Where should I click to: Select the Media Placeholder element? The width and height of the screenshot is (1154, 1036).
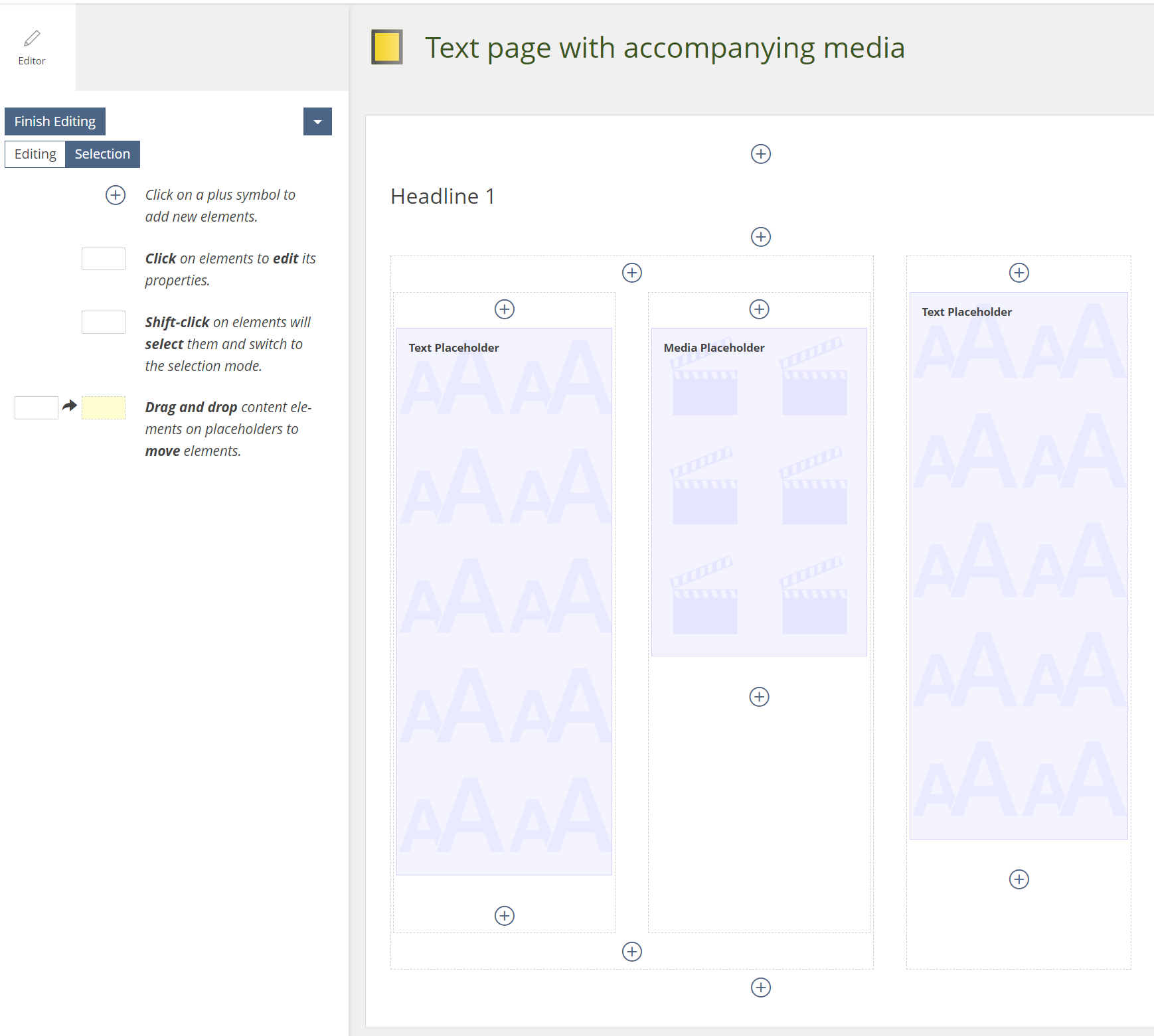coord(759,491)
